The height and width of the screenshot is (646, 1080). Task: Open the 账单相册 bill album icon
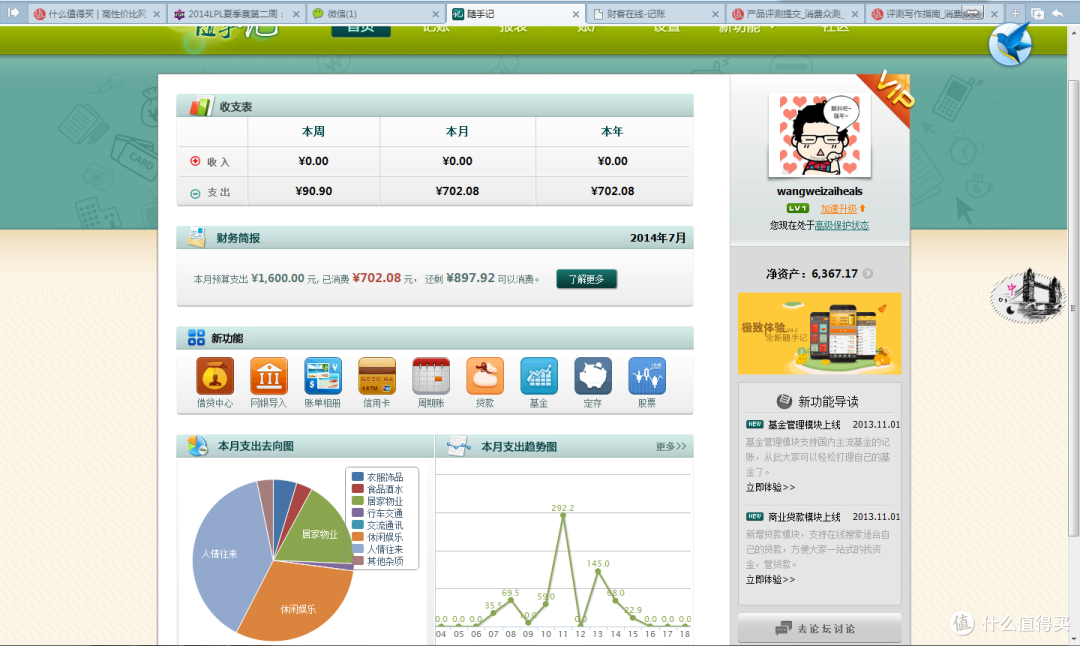coord(323,376)
